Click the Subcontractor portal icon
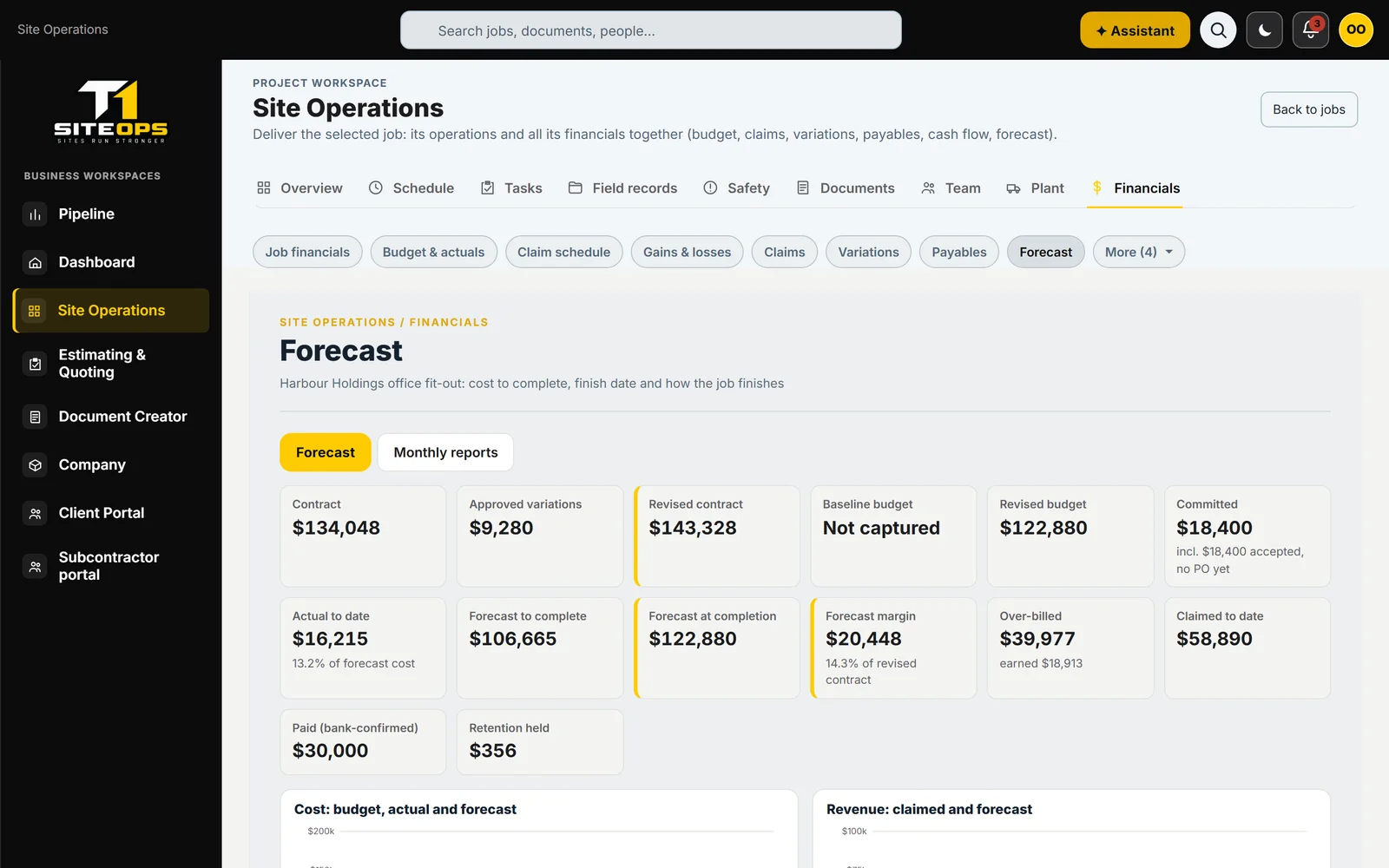 point(35,566)
